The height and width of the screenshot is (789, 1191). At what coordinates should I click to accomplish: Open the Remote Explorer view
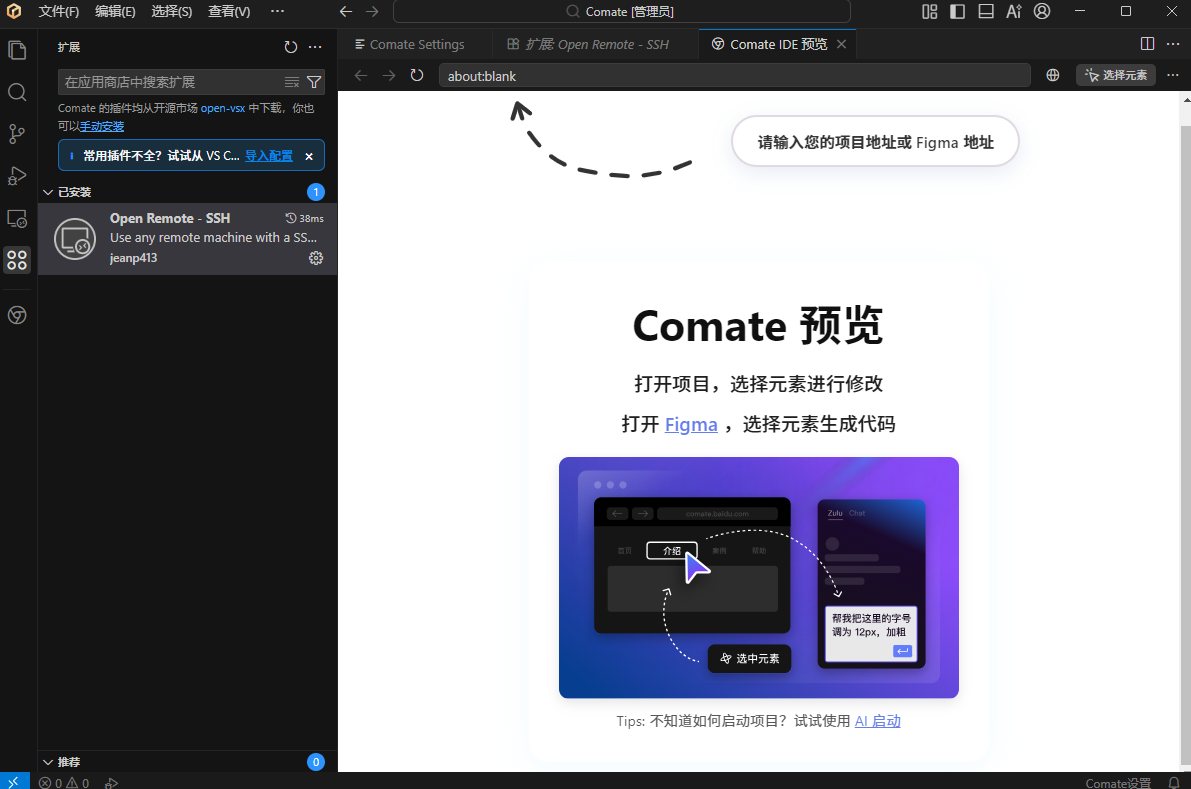pos(17,218)
